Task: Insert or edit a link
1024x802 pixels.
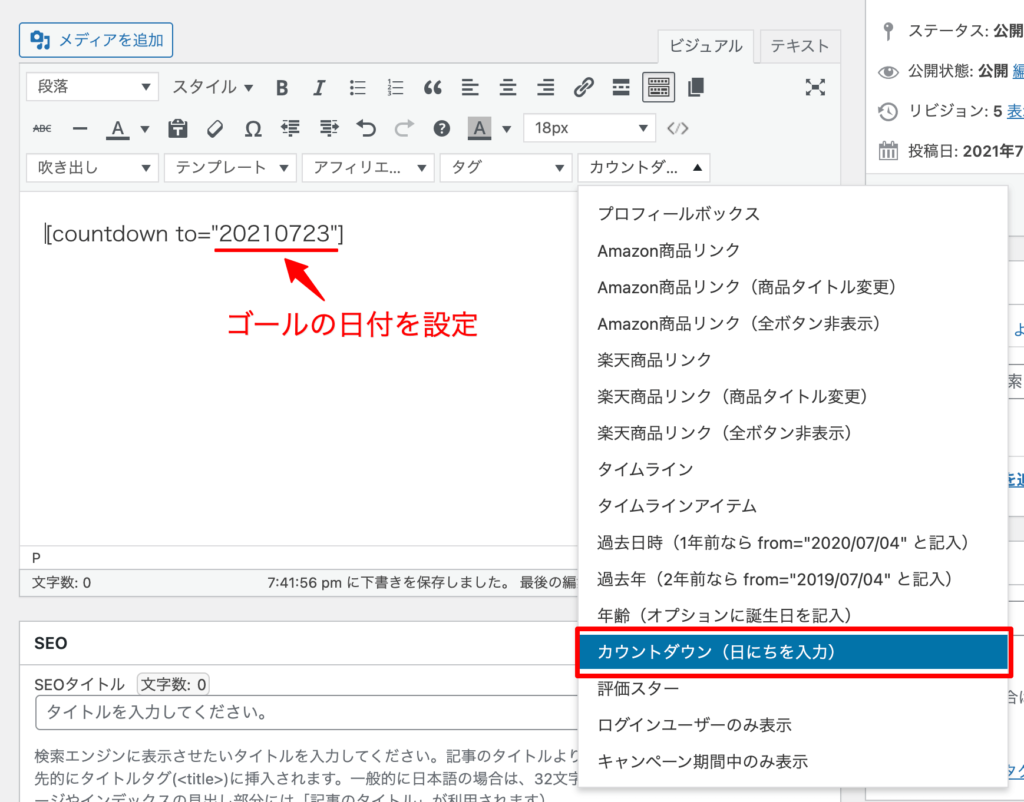Action: coord(583,88)
